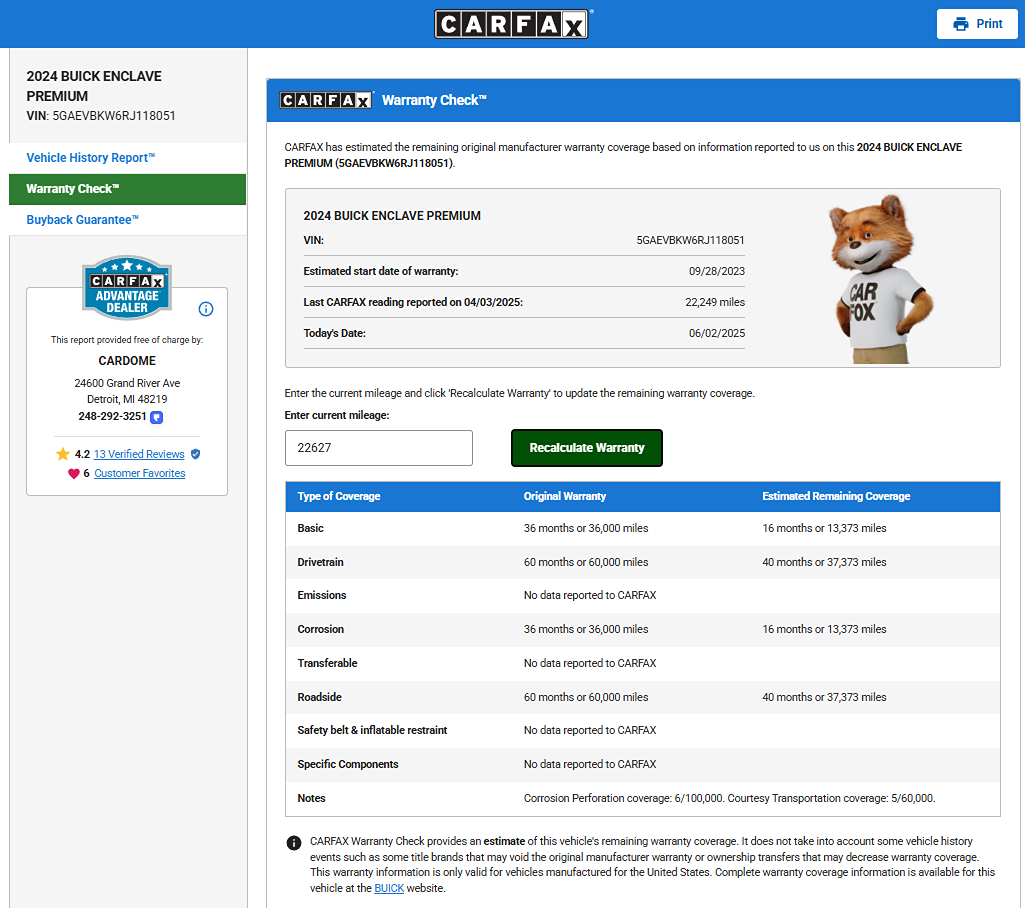This screenshot has height=908, width=1025.
Task: Open the Customer Favorites link
Action: (140, 474)
